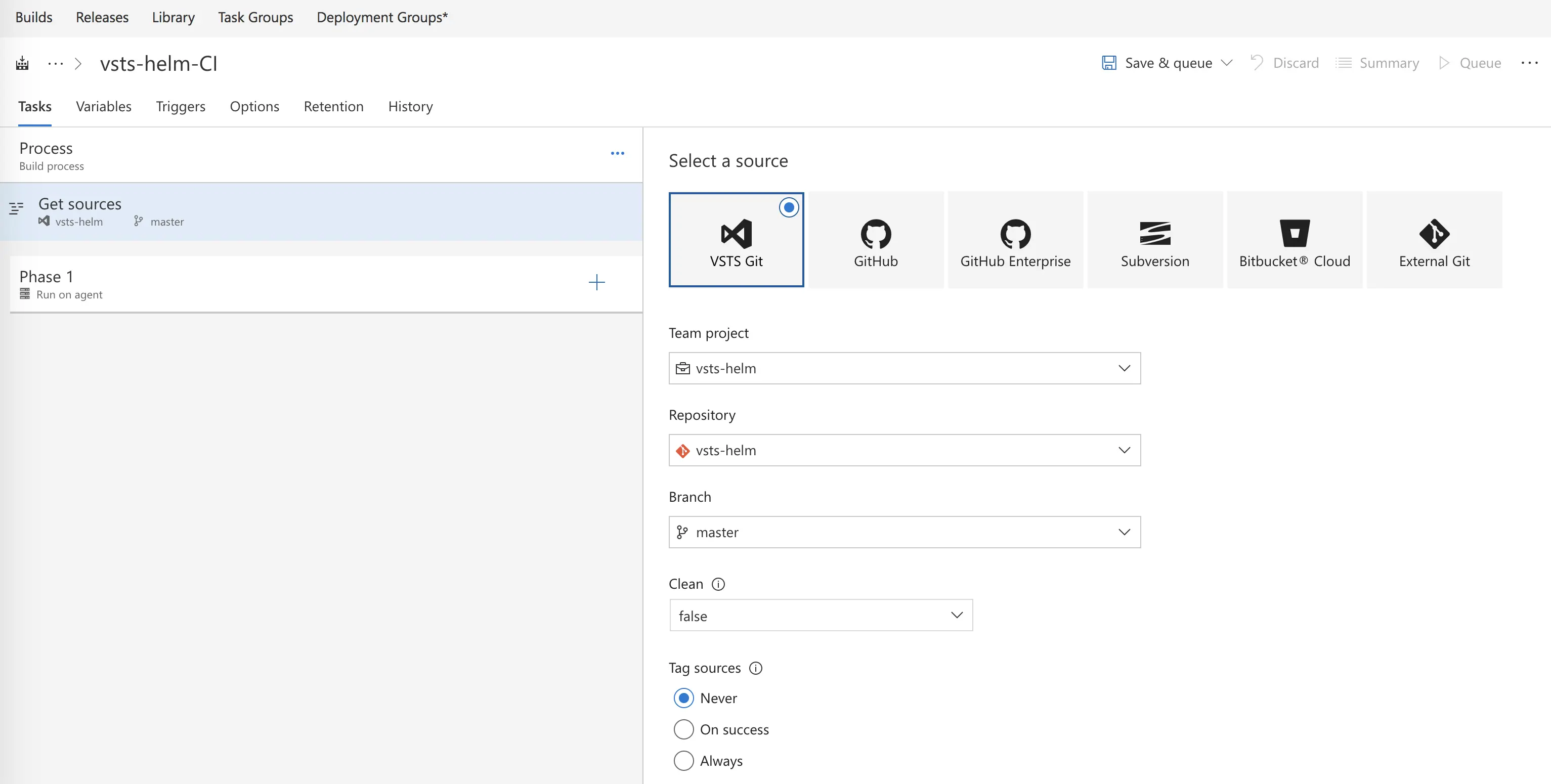Viewport: 1551px width, 784px height.
Task: Click the Discard undo icon
Action: click(1257, 62)
